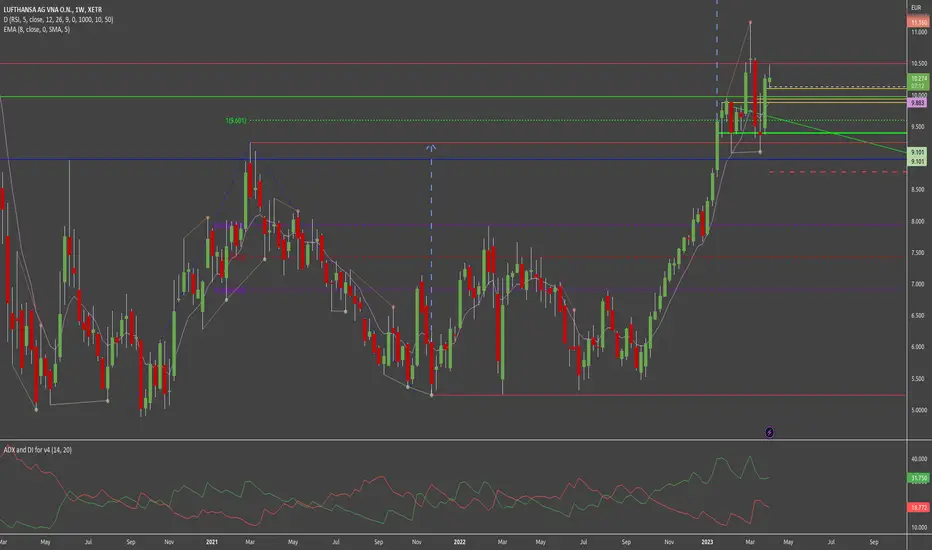The height and width of the screenshot is (550, 932).
Task: Click the green 31.750 ADX value label
Action: [918, 478]
